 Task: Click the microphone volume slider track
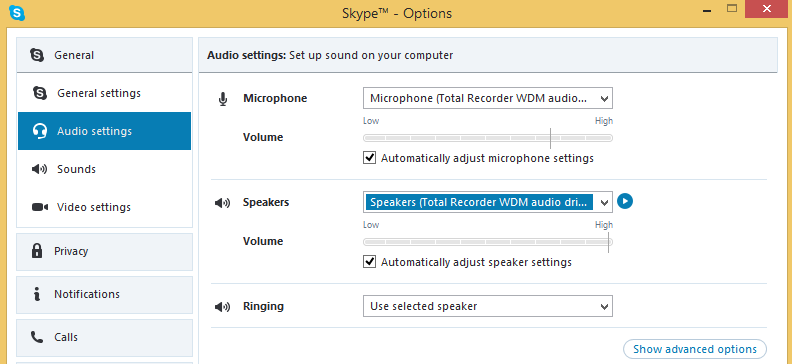tap(488, 138)
